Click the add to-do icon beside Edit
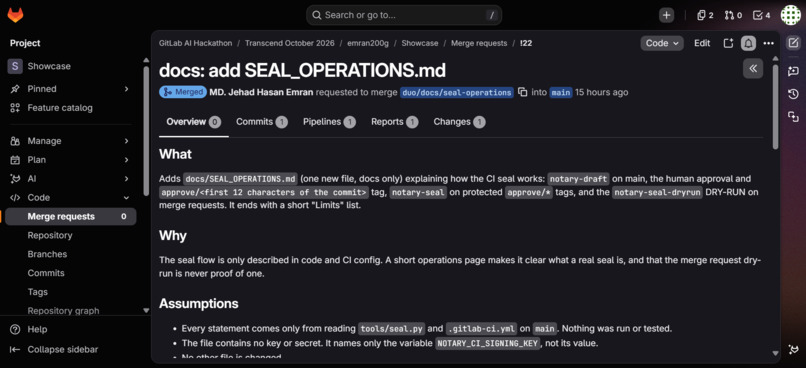 pyautogui.click(x=728, y=43)
